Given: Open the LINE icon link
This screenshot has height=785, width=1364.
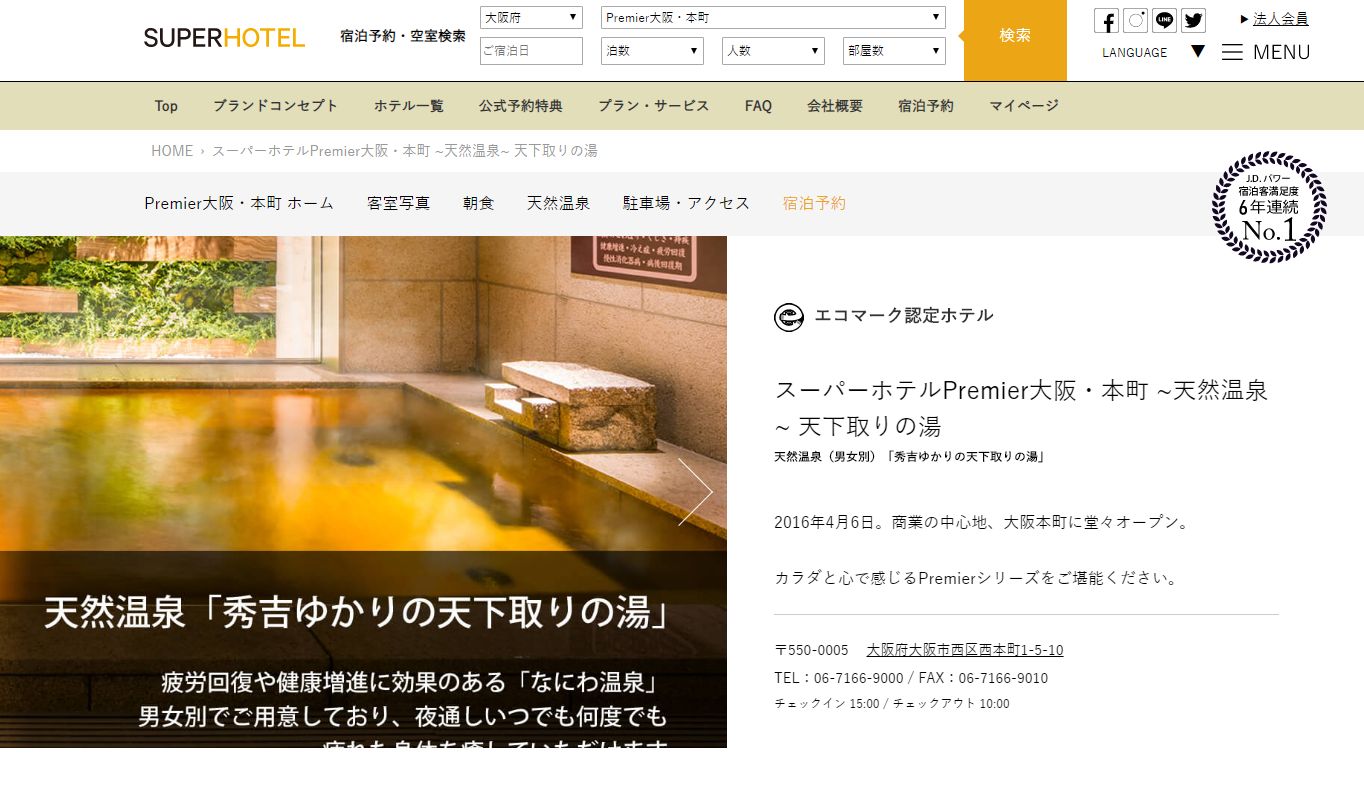Looking at the screenshot, I should tap(1164, 21).
